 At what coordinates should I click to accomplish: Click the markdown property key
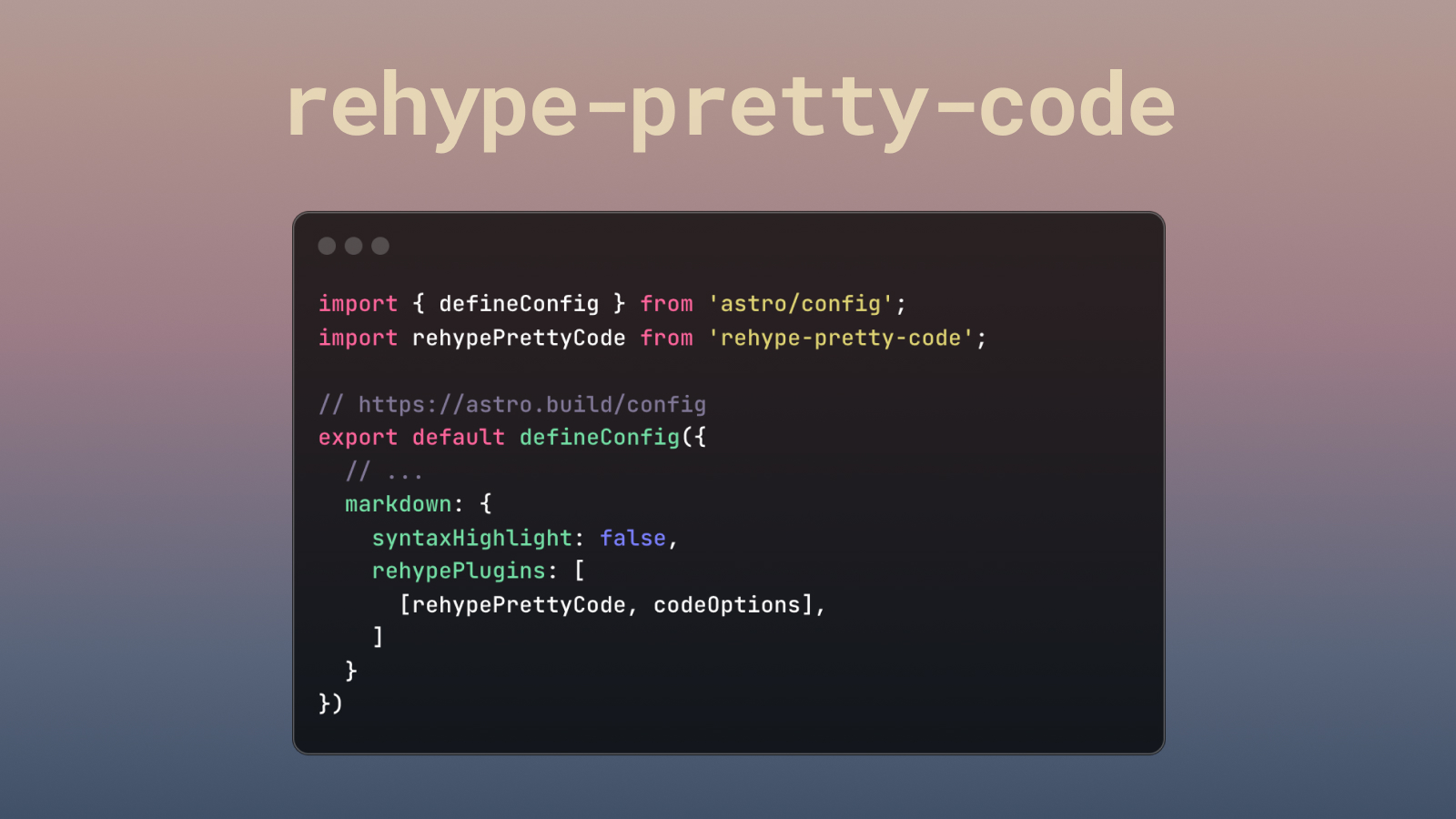pyautogui.click(x=397, y=503)
